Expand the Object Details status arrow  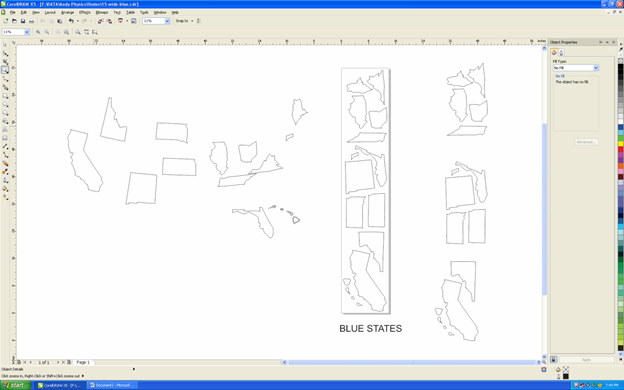point(134,369)
